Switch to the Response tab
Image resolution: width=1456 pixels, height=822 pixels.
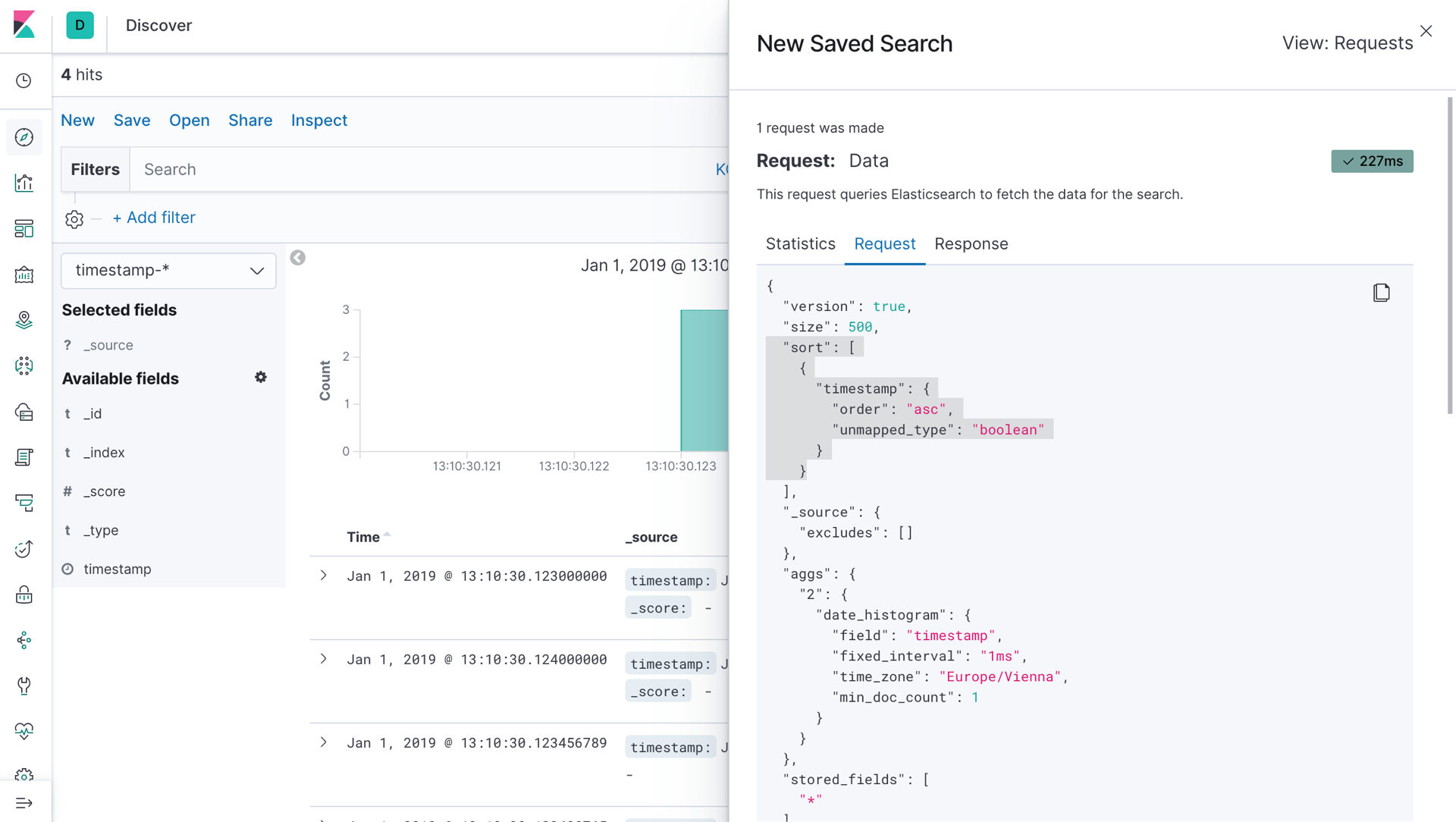971,244
